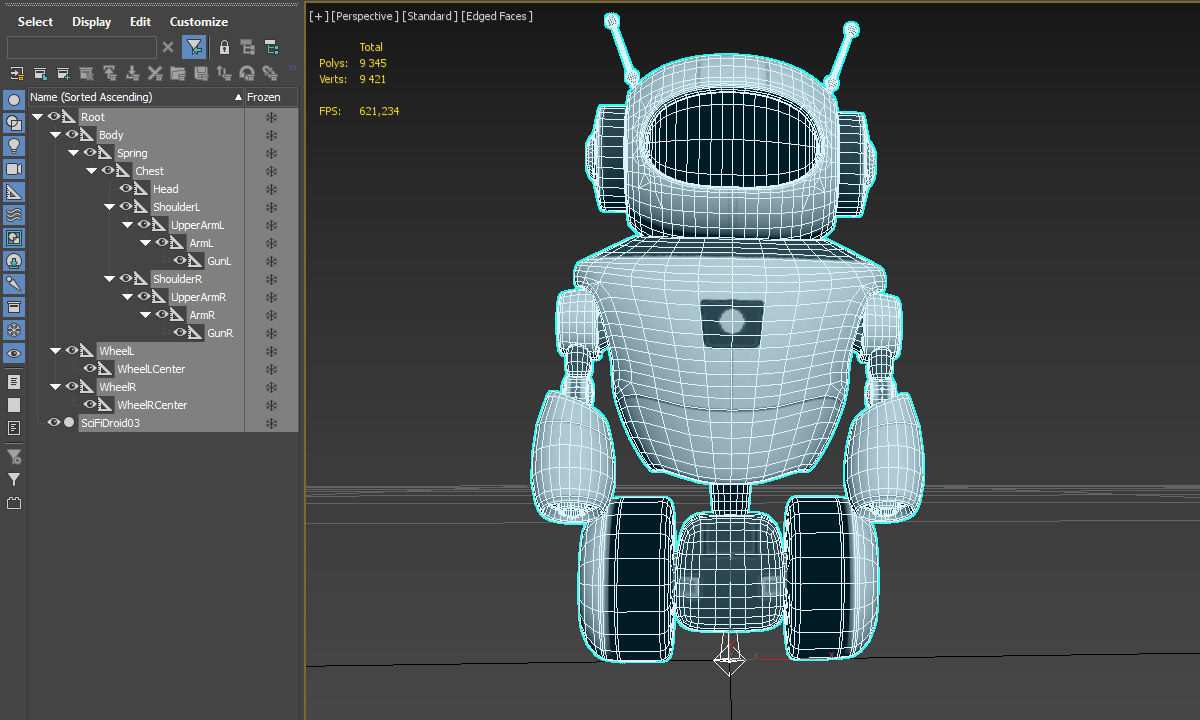Toggle frozen snowflake for SciFiDroid03 row

click(x=271, y=423)
